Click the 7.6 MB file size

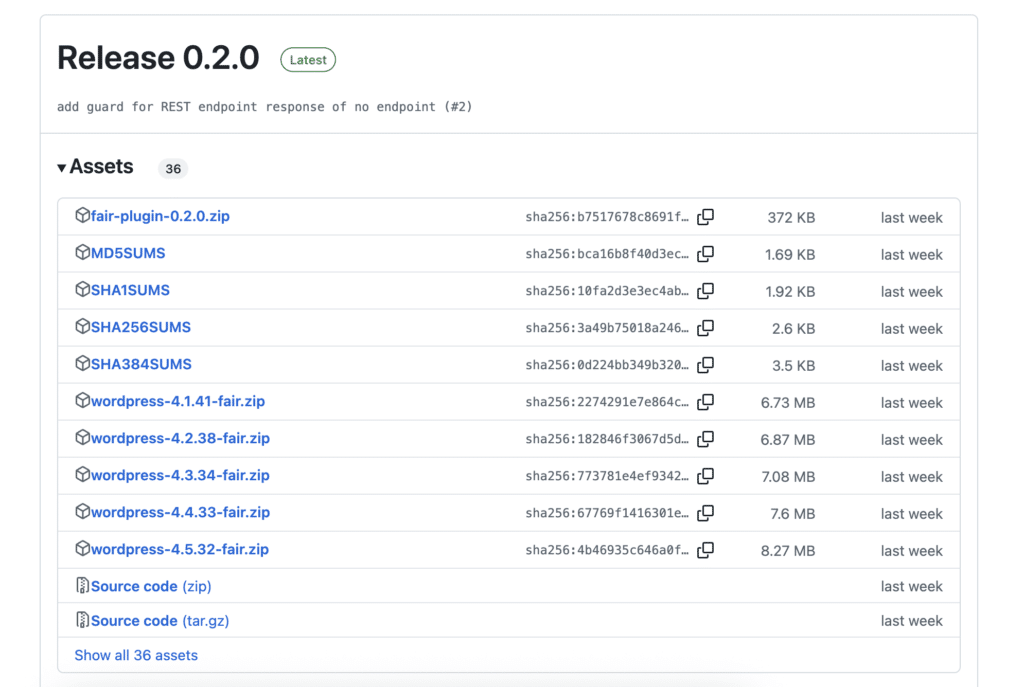click(x=792, y=514)
